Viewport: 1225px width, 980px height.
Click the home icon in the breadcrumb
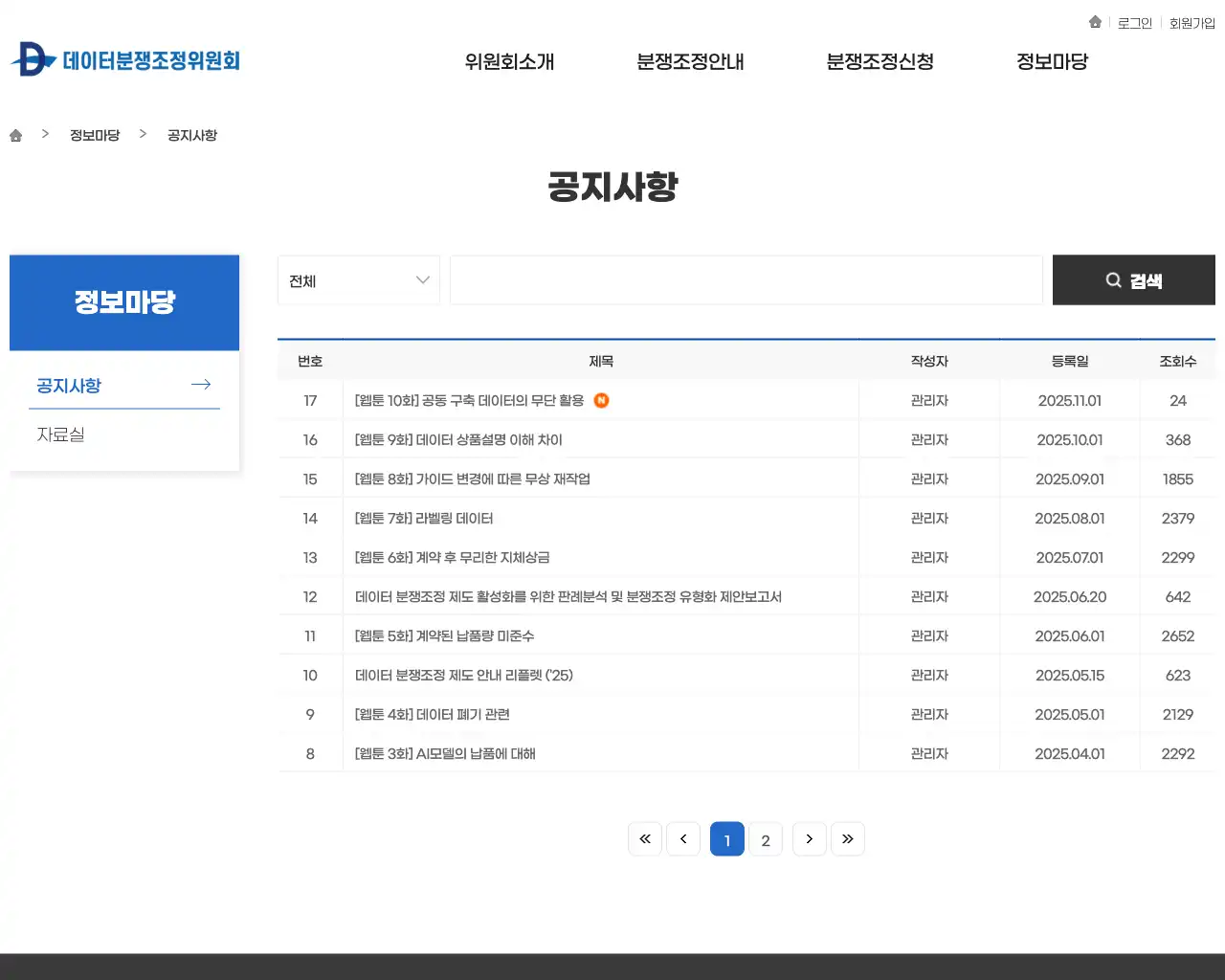pos(15,135)
